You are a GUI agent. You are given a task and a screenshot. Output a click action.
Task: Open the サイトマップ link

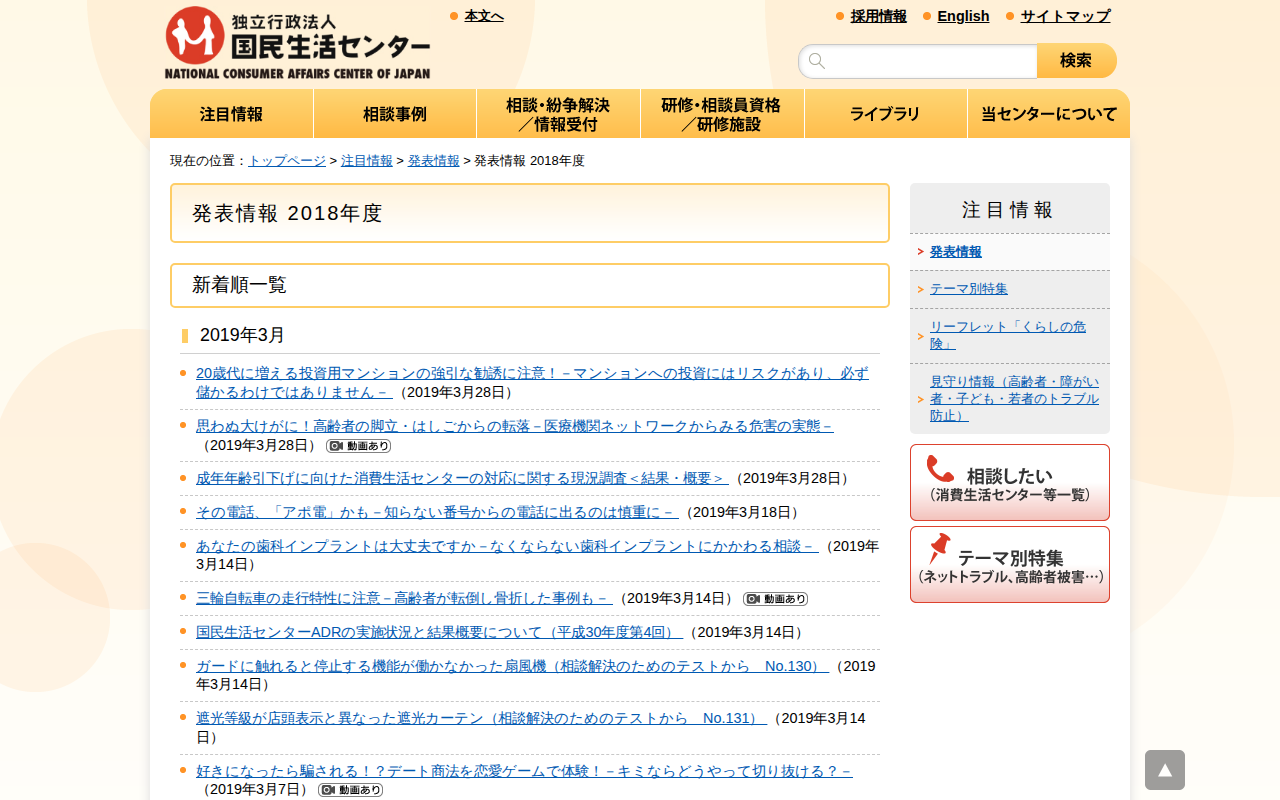1065,16
